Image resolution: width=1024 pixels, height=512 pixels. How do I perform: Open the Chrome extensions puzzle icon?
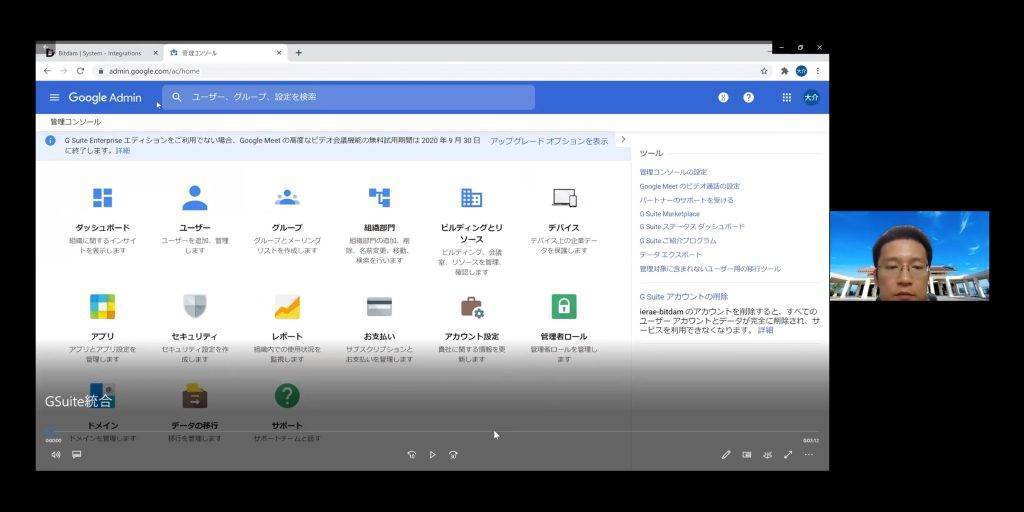click(x=784, y=71)
